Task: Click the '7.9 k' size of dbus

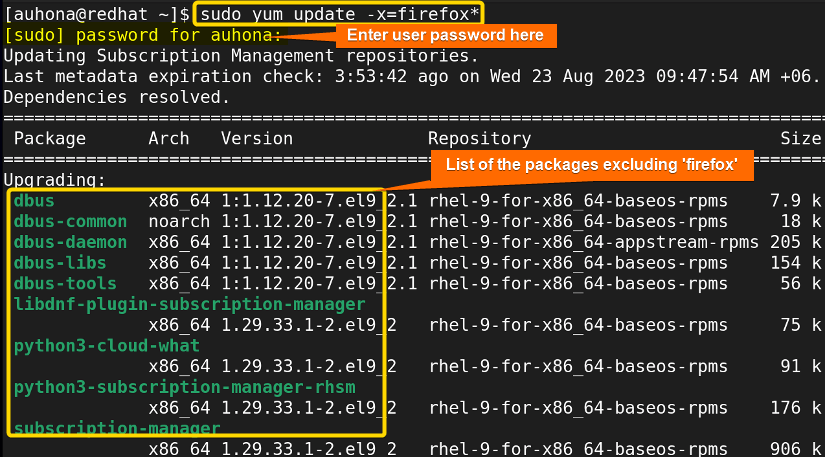Action: (795, 201)
